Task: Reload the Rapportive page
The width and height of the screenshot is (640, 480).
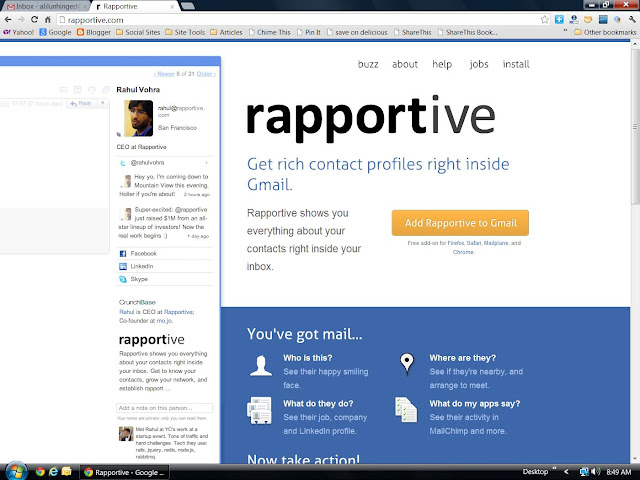Action: [35, 20]
